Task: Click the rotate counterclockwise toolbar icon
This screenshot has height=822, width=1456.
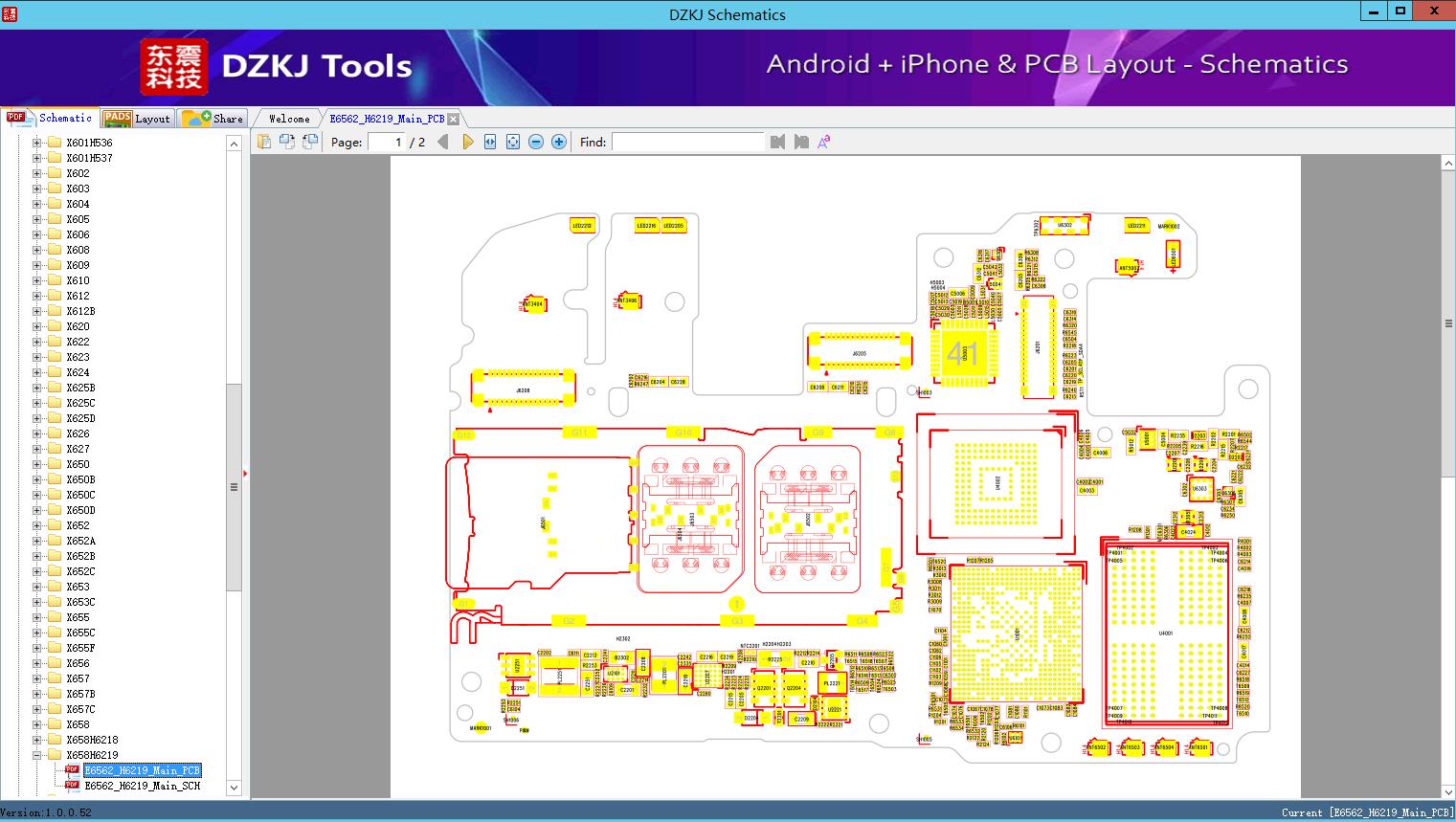Action: pos(287,142)
